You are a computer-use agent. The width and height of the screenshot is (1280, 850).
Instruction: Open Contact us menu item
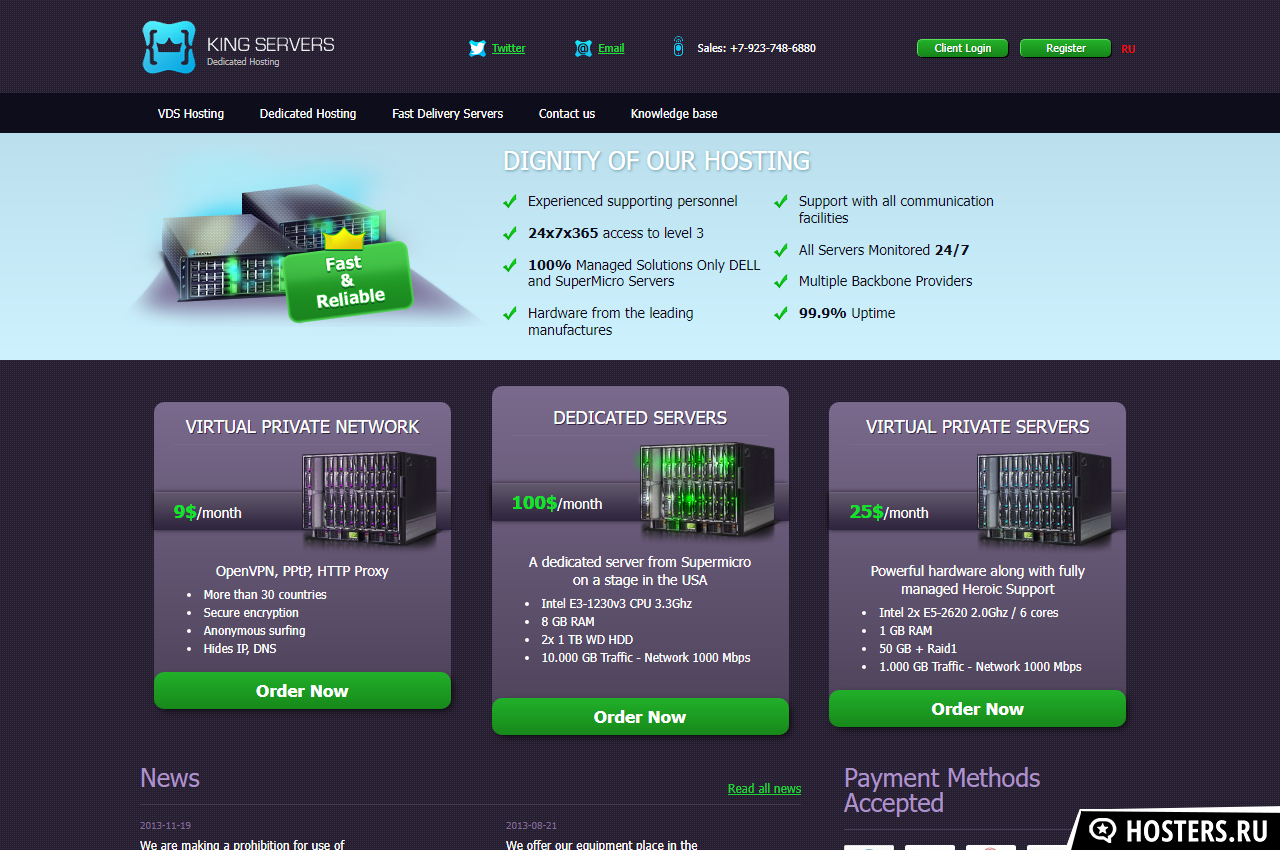pyautogui.click(x=567, y=114)
